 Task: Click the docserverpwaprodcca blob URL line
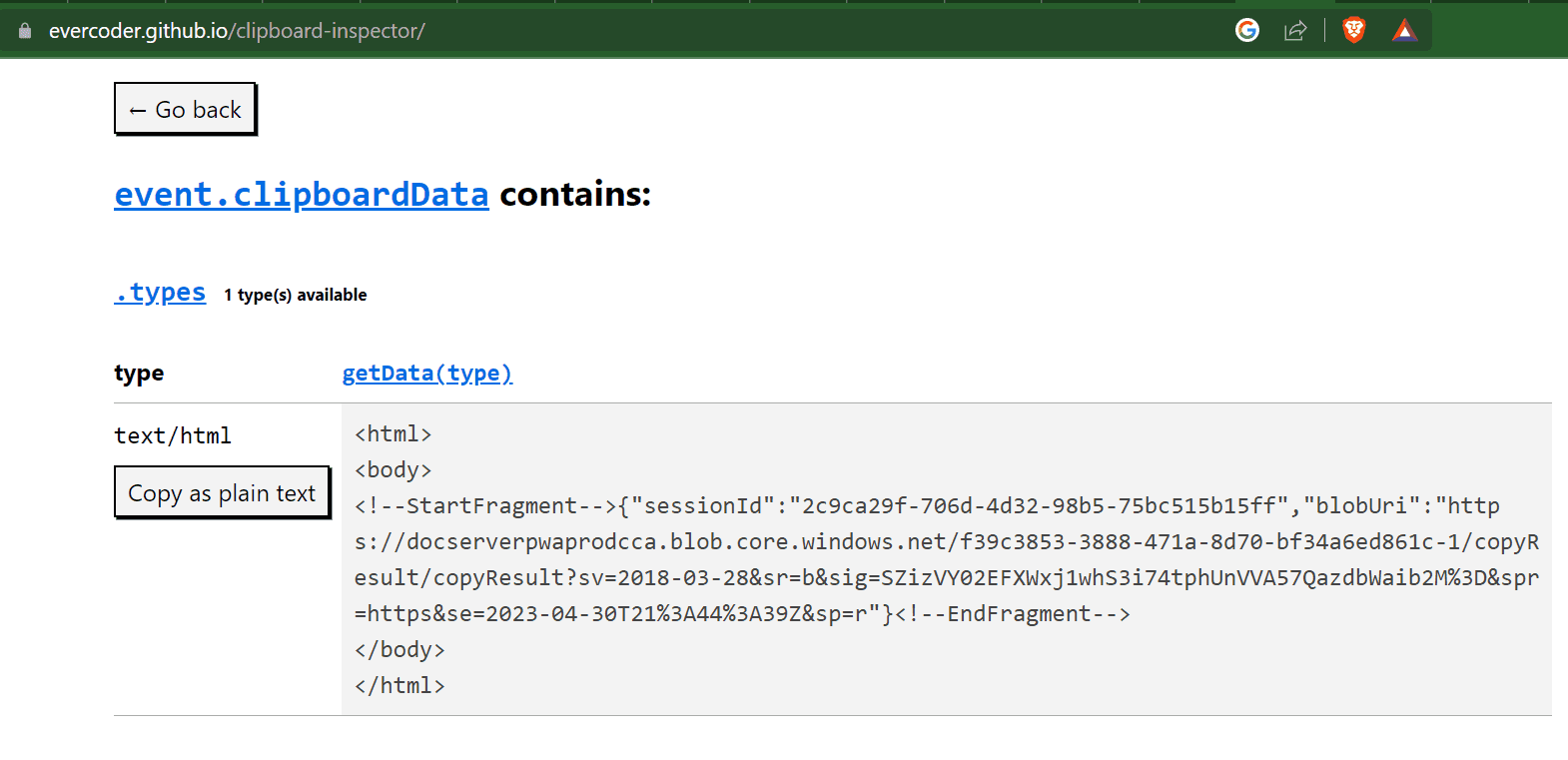(947, 541)
